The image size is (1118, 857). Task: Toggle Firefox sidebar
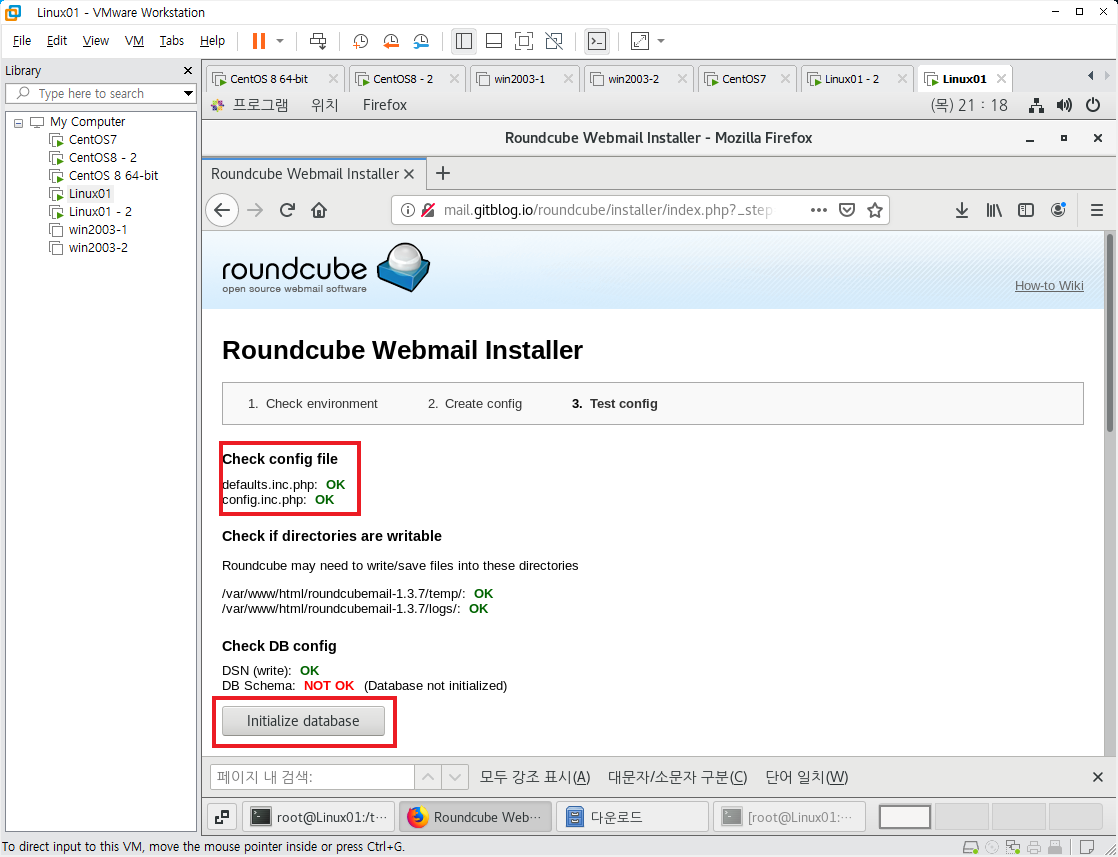(1026, 210)
